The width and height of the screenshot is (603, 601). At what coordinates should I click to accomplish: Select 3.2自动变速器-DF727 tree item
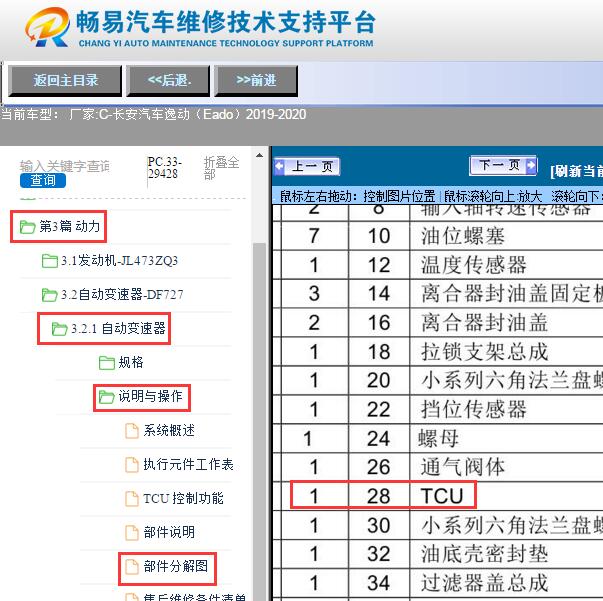(122, 295)
